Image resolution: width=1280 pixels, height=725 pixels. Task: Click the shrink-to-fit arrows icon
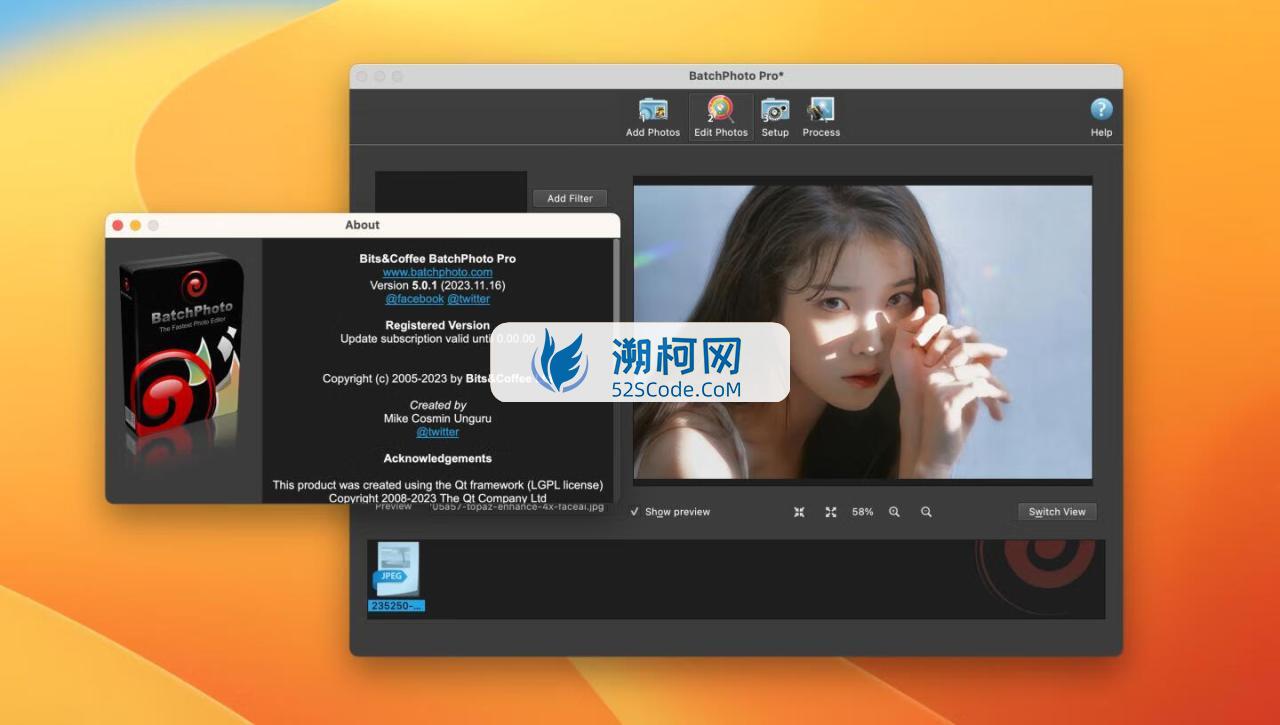pos(799,512)
